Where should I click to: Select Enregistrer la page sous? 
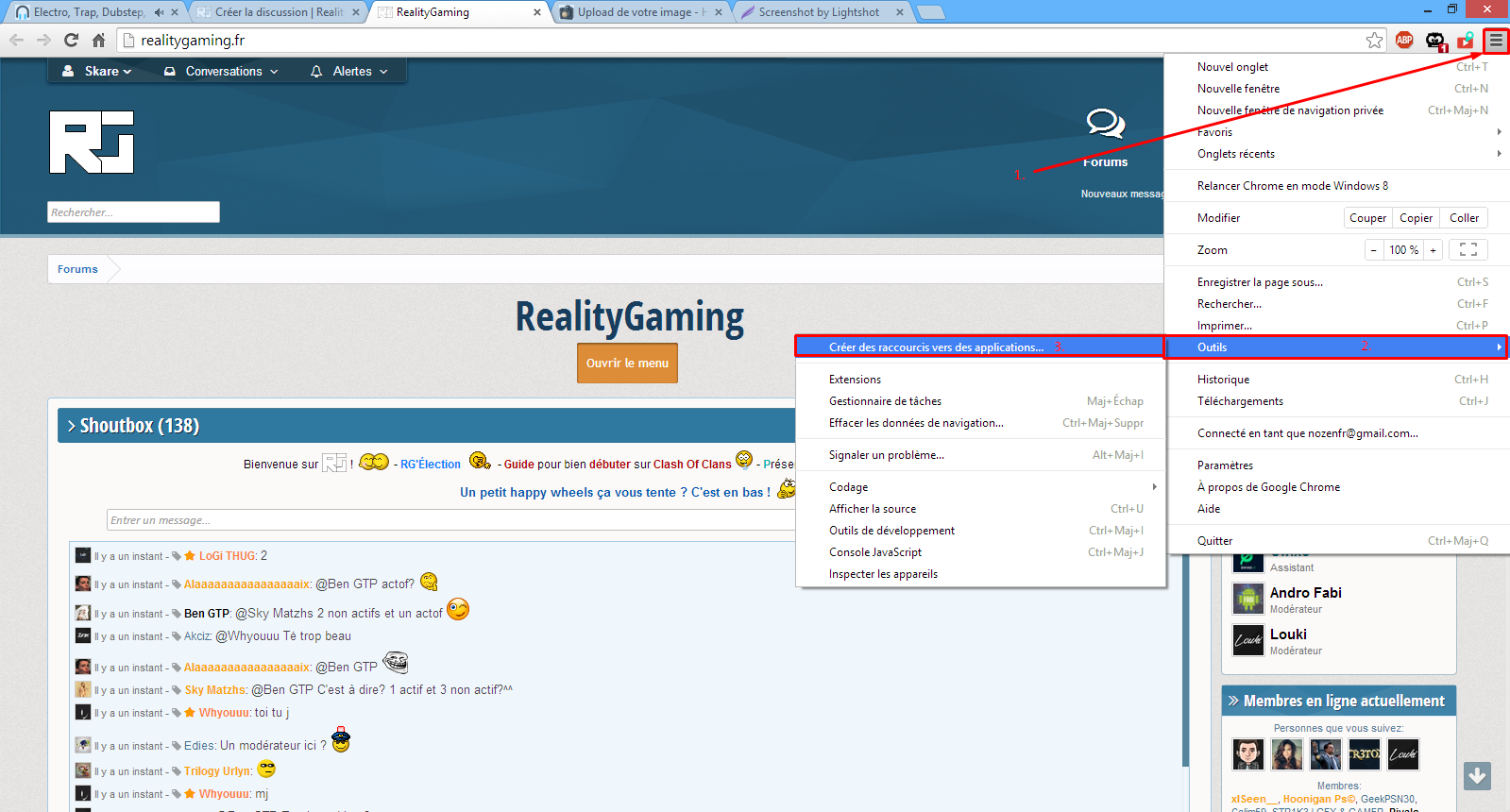click(1338, 282)
